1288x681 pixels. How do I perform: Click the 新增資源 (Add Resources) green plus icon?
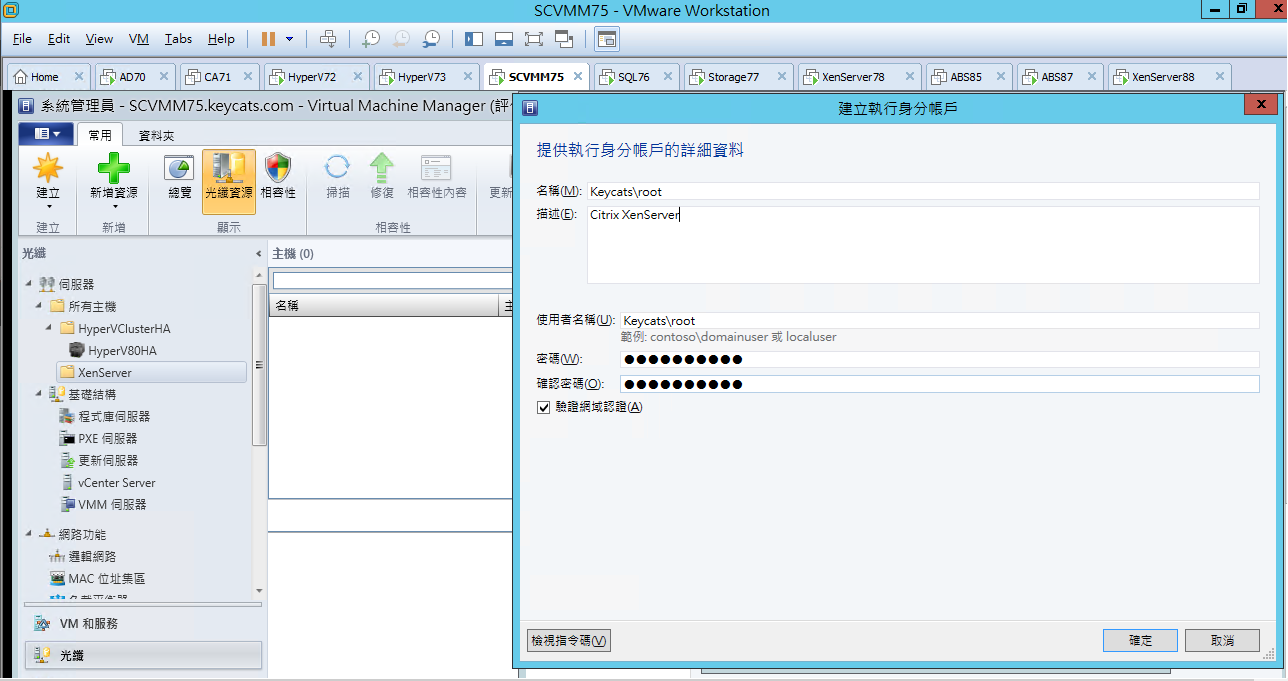[113, 169]
